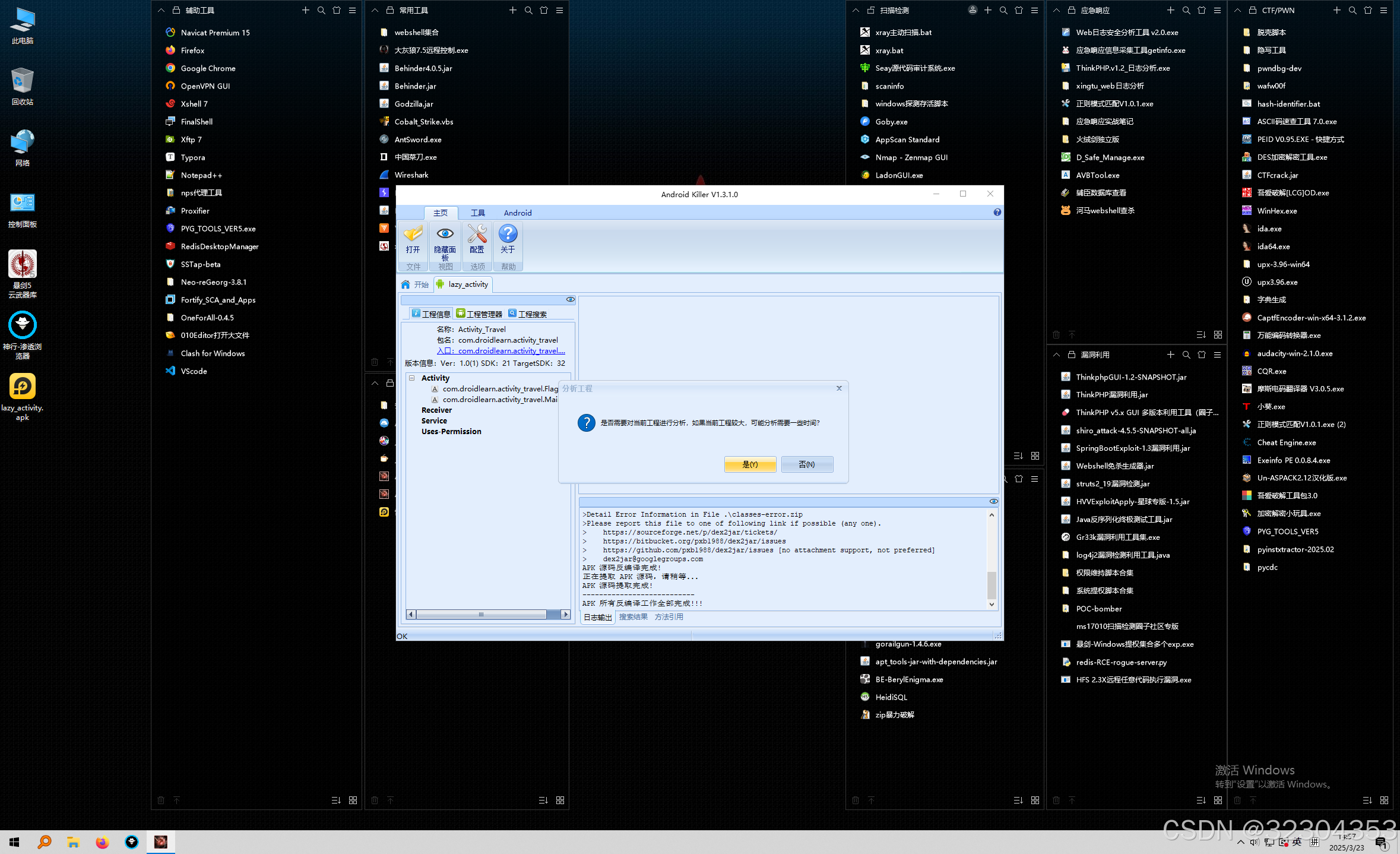
Task: Click the 隐藏面板 eye icon in ribbon
Action: (x=445, y=233)
